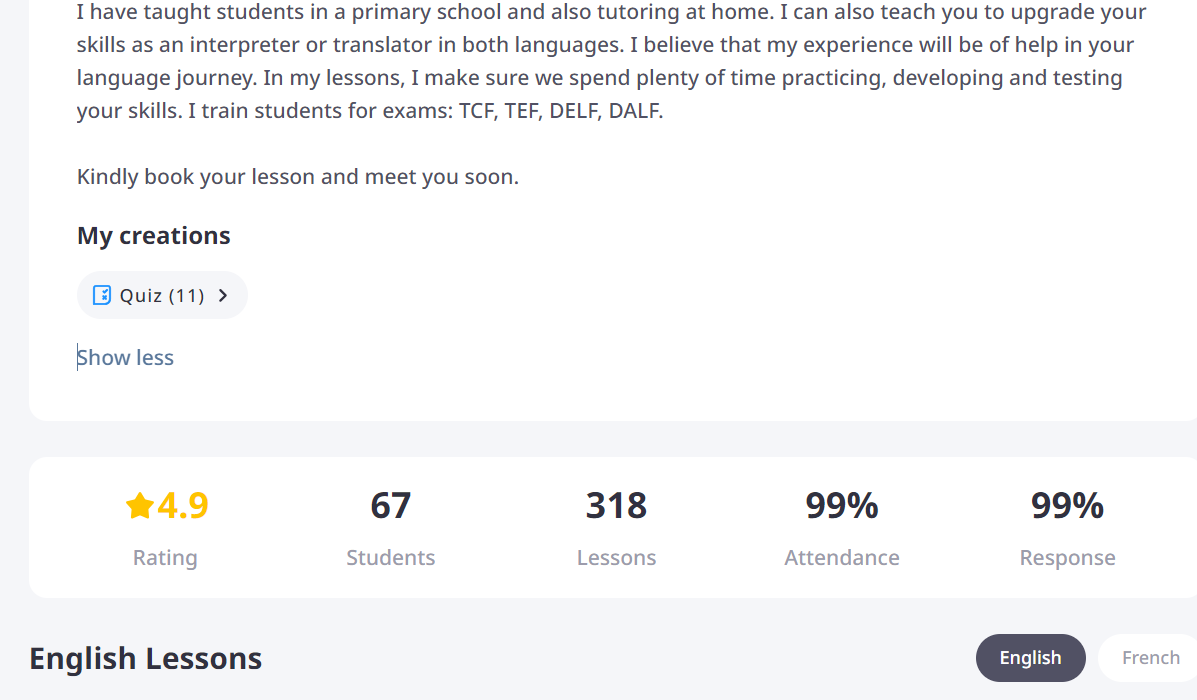Image resolution: width=1197 pixels, height=700 pixels.
Task: Expand the Quiz chevron arrow
Action: [x=223, y=295]
